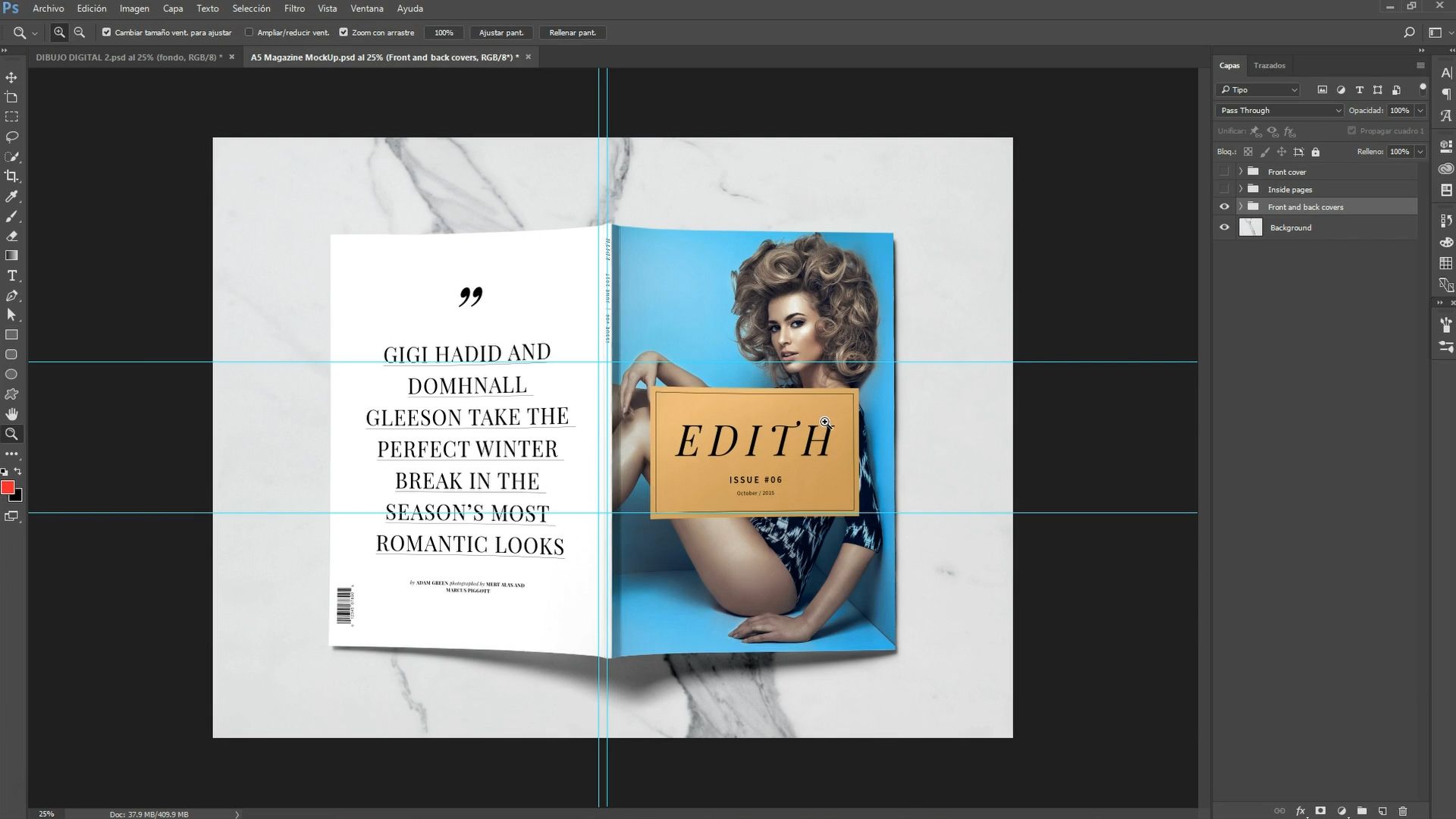The height and width of the screenshot is (819, 1456).
Task: Create a new layer group
Action: tap(1363, 810)
